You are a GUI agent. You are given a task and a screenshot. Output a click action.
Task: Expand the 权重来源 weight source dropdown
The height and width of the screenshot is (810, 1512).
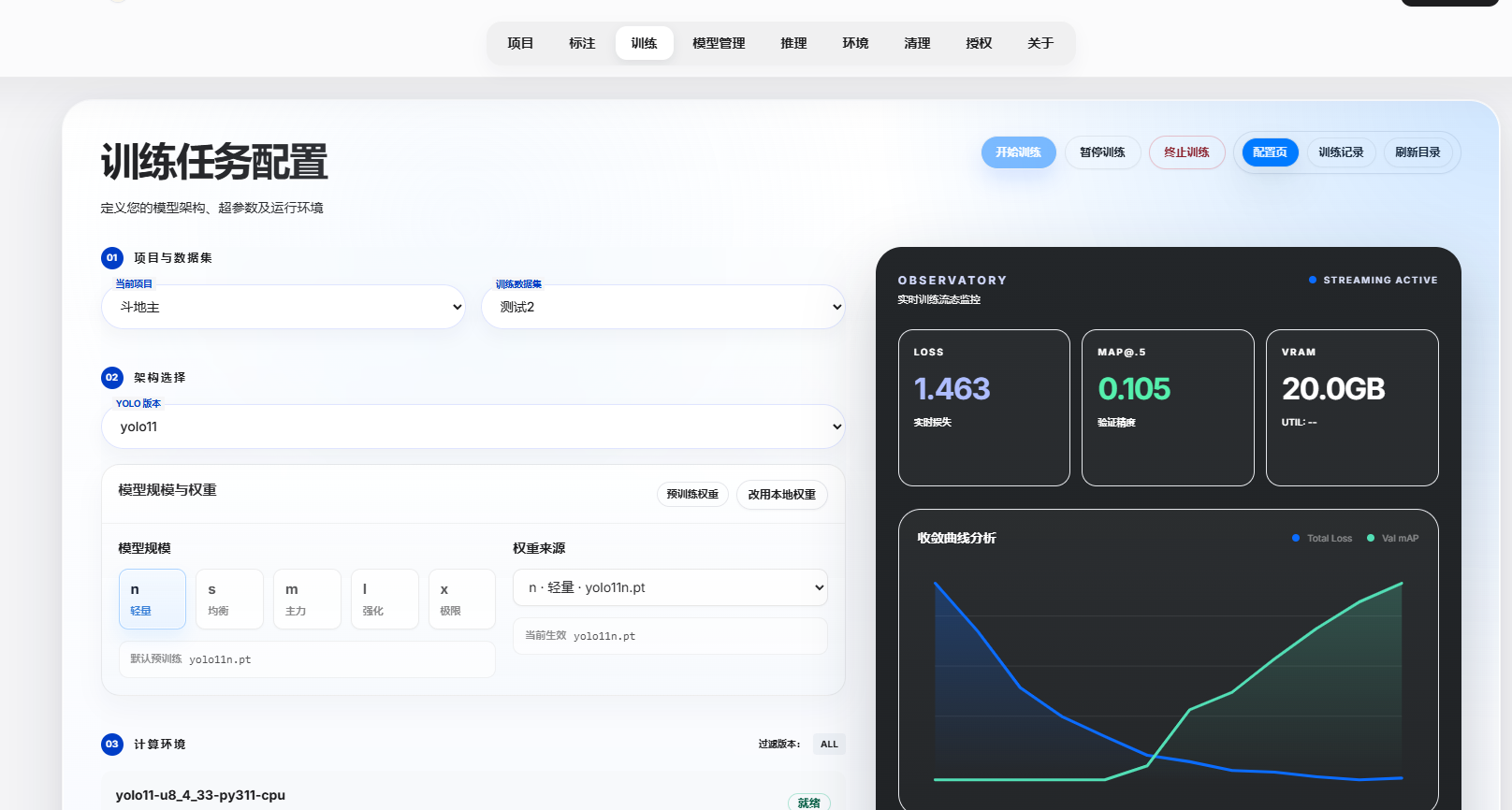[670, 587]
